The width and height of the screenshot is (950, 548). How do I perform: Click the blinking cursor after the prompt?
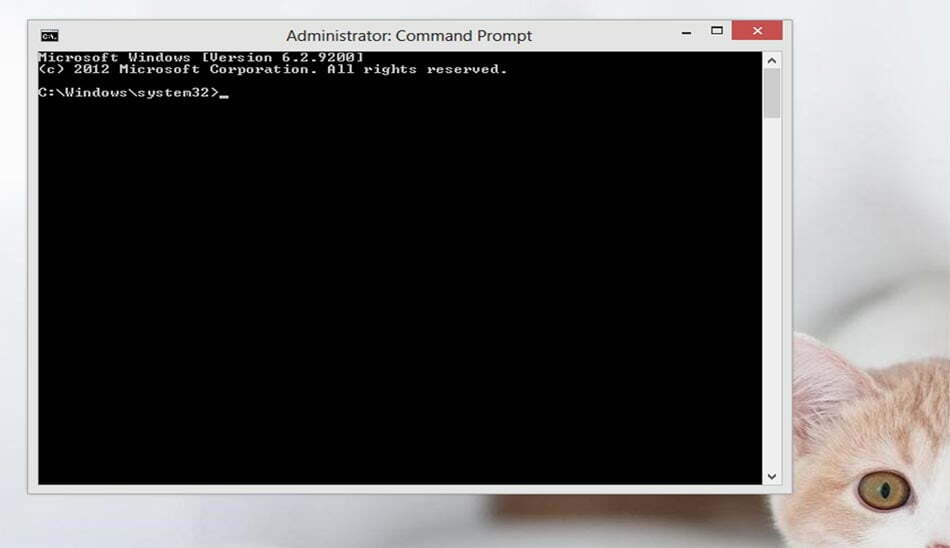[x=224, y=96]
